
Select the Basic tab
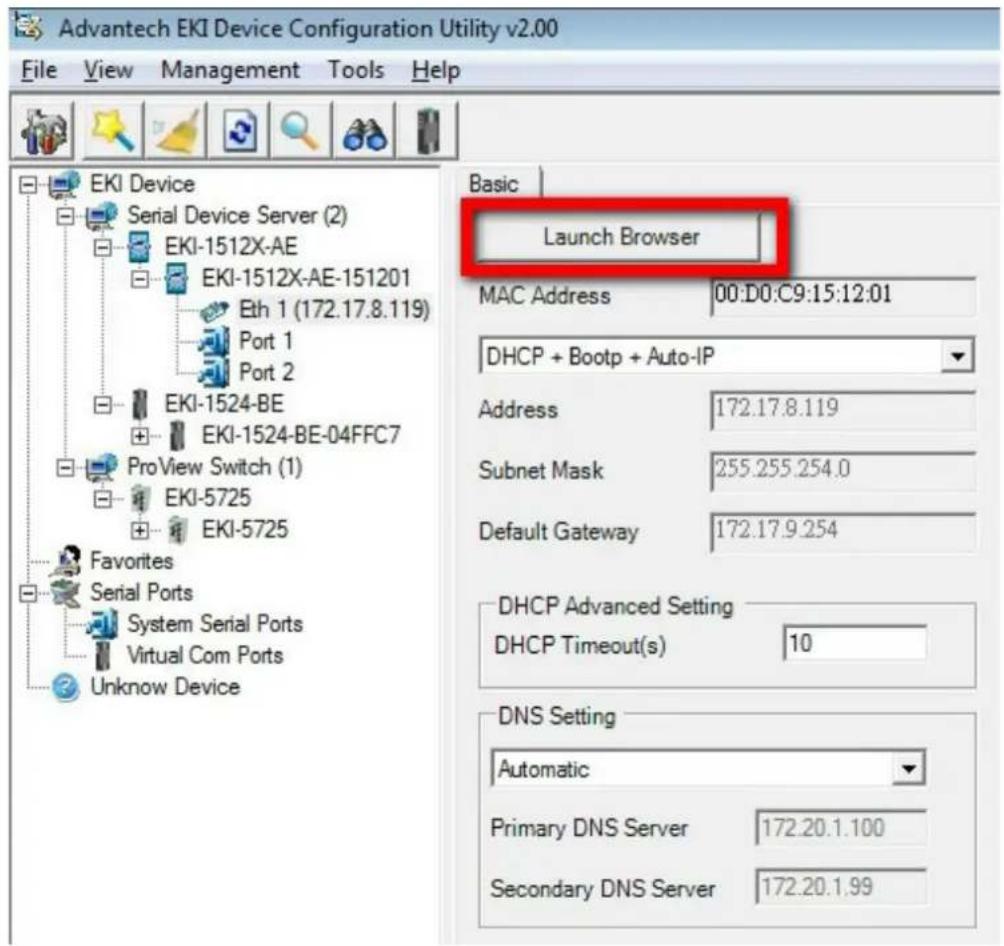point(494,184)
